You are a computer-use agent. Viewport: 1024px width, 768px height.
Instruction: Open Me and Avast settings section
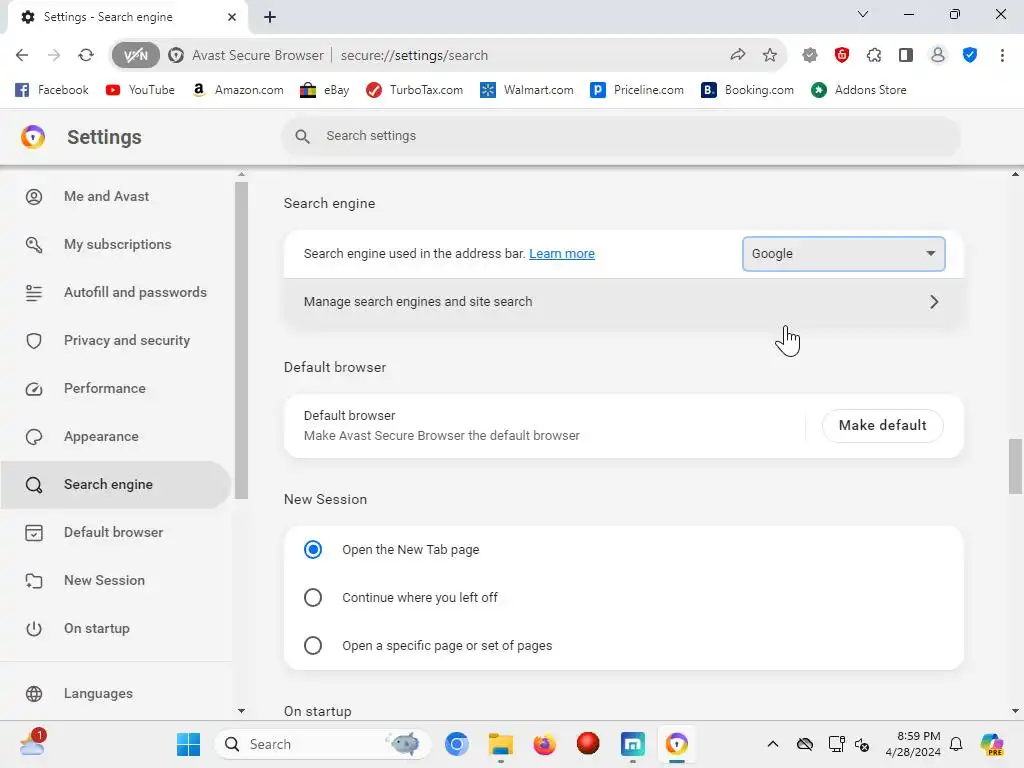[116, 197]
